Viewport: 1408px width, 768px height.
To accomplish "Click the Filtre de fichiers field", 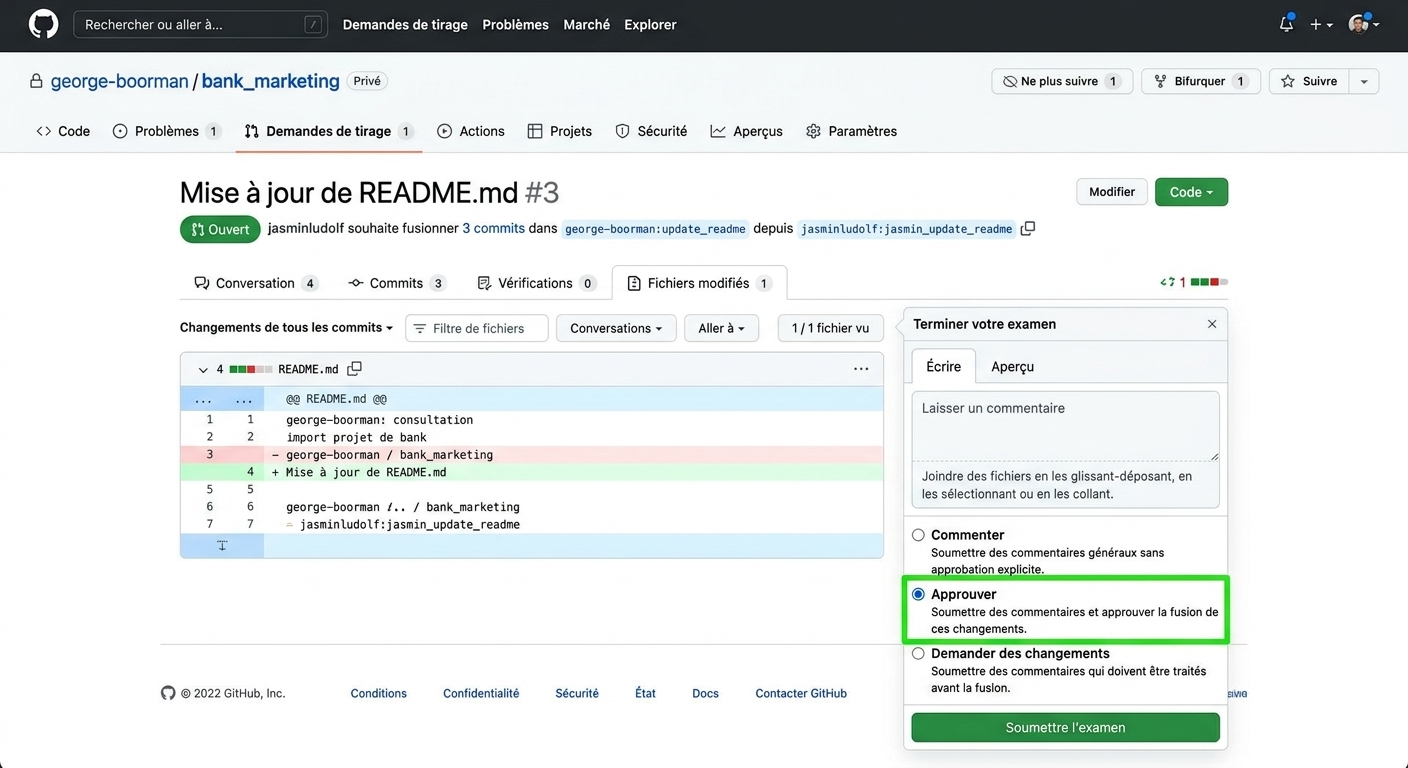I will coord(477,328).
